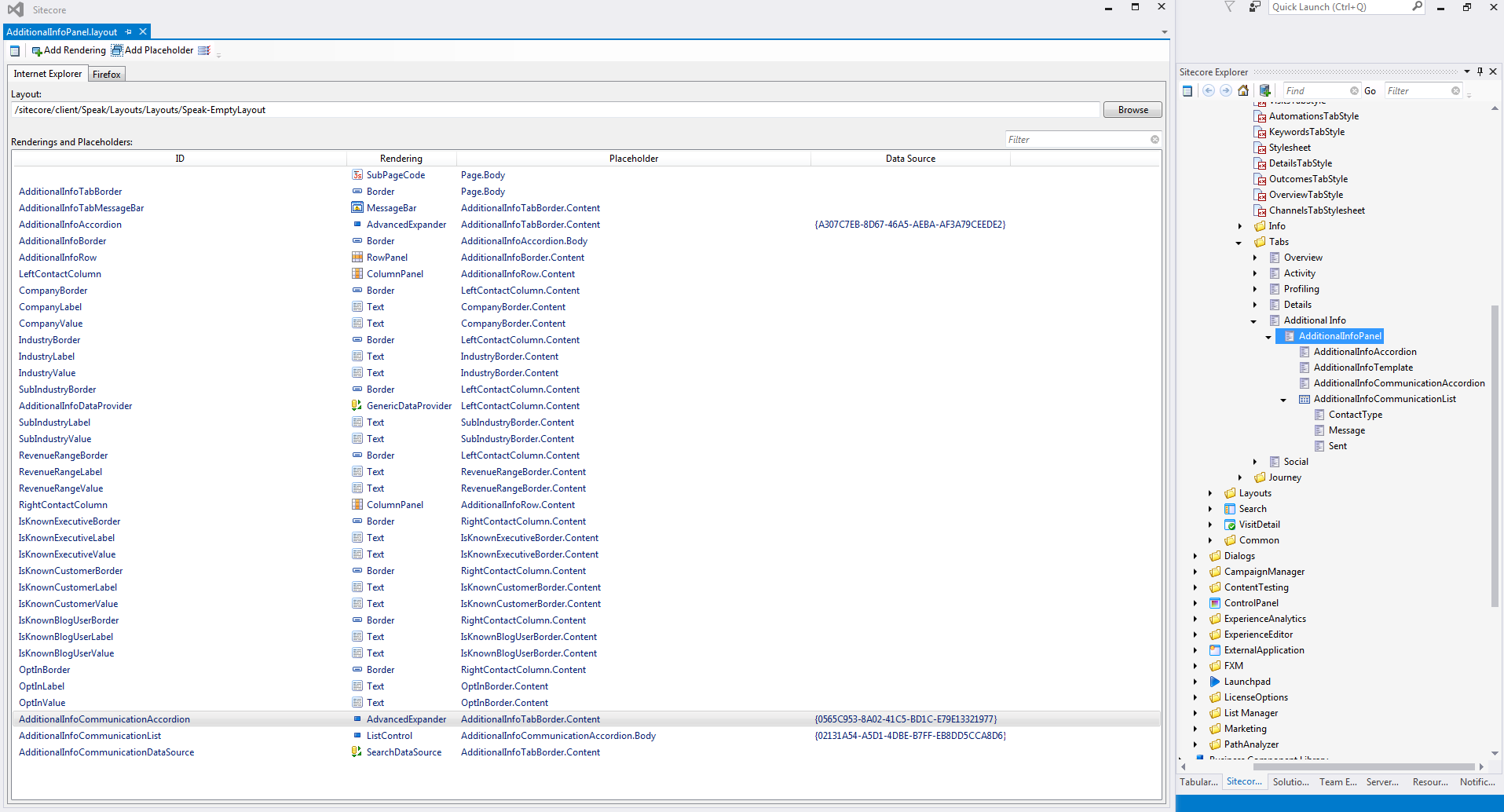Click the notifications filter flag icon
The width and height of the screenshot is (1504, 812).
[1229, 7]
